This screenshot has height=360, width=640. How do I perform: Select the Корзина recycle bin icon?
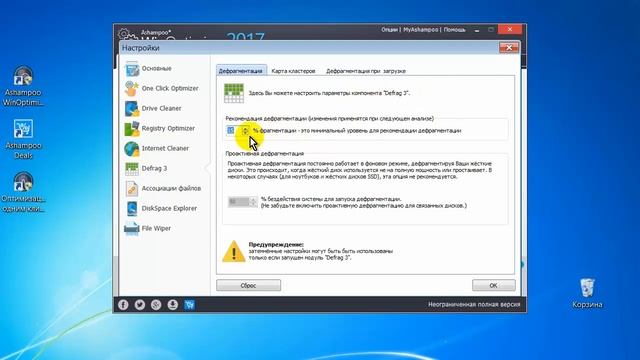(x=587, y=293)
